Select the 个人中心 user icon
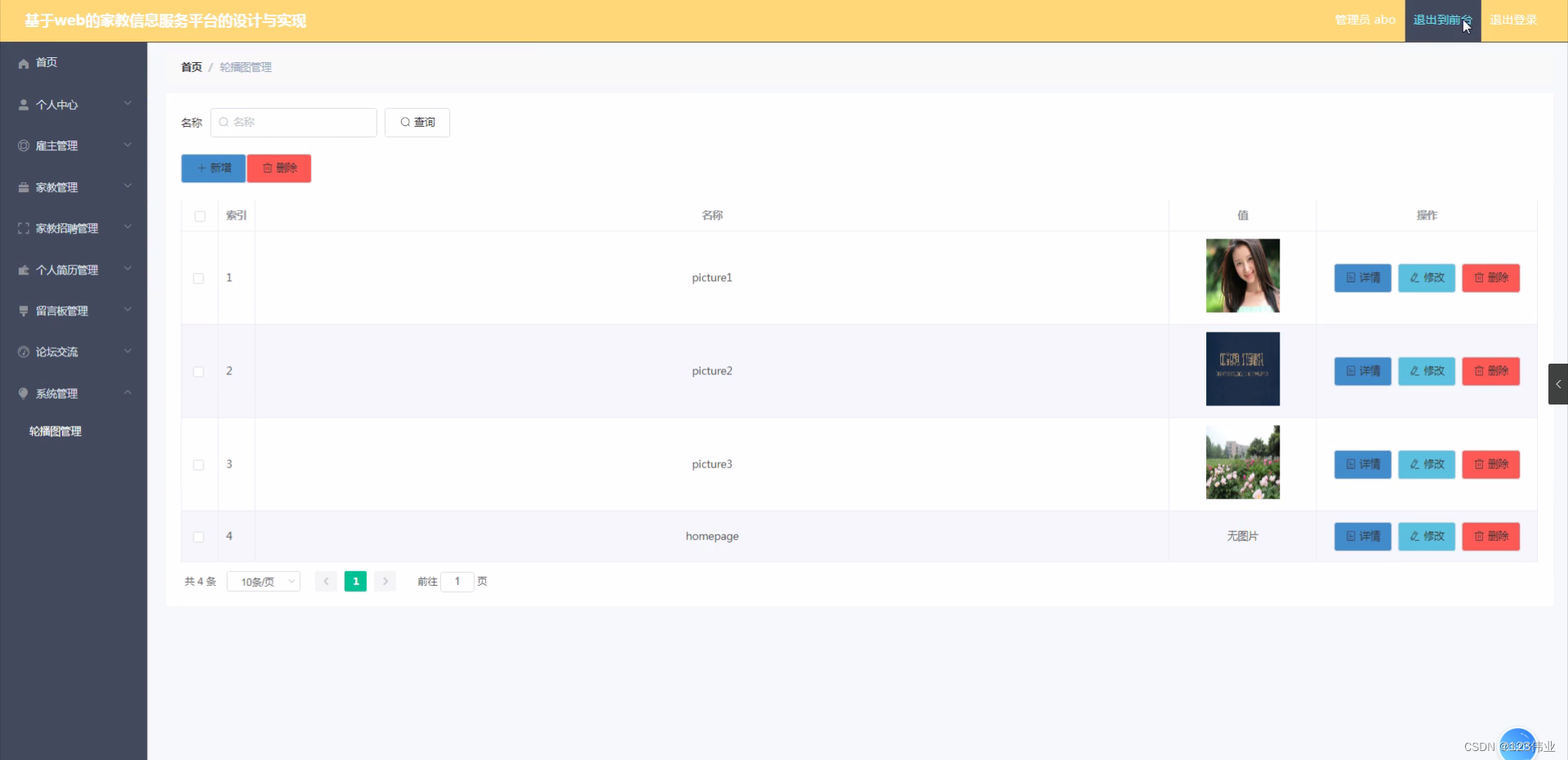Image resolution: width=1568 pixels, height=760 pixels. pos(22,104)
